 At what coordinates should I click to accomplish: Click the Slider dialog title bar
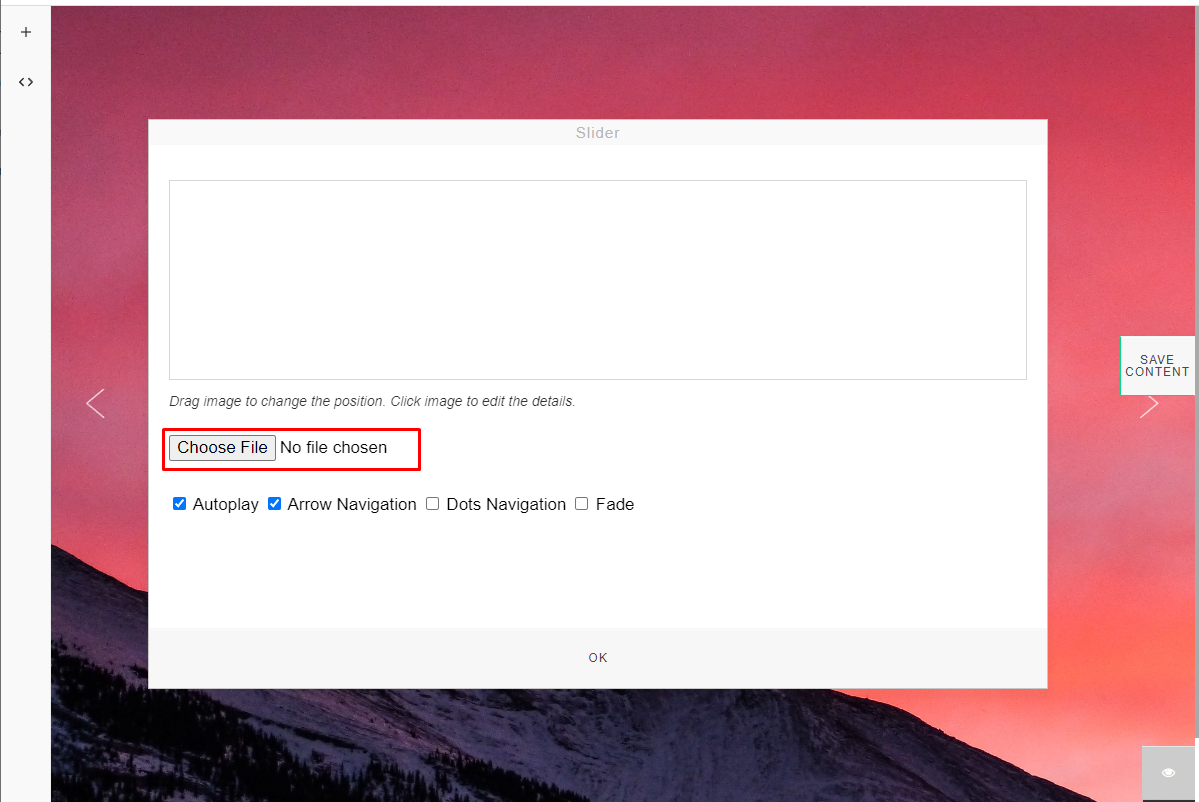598,133
